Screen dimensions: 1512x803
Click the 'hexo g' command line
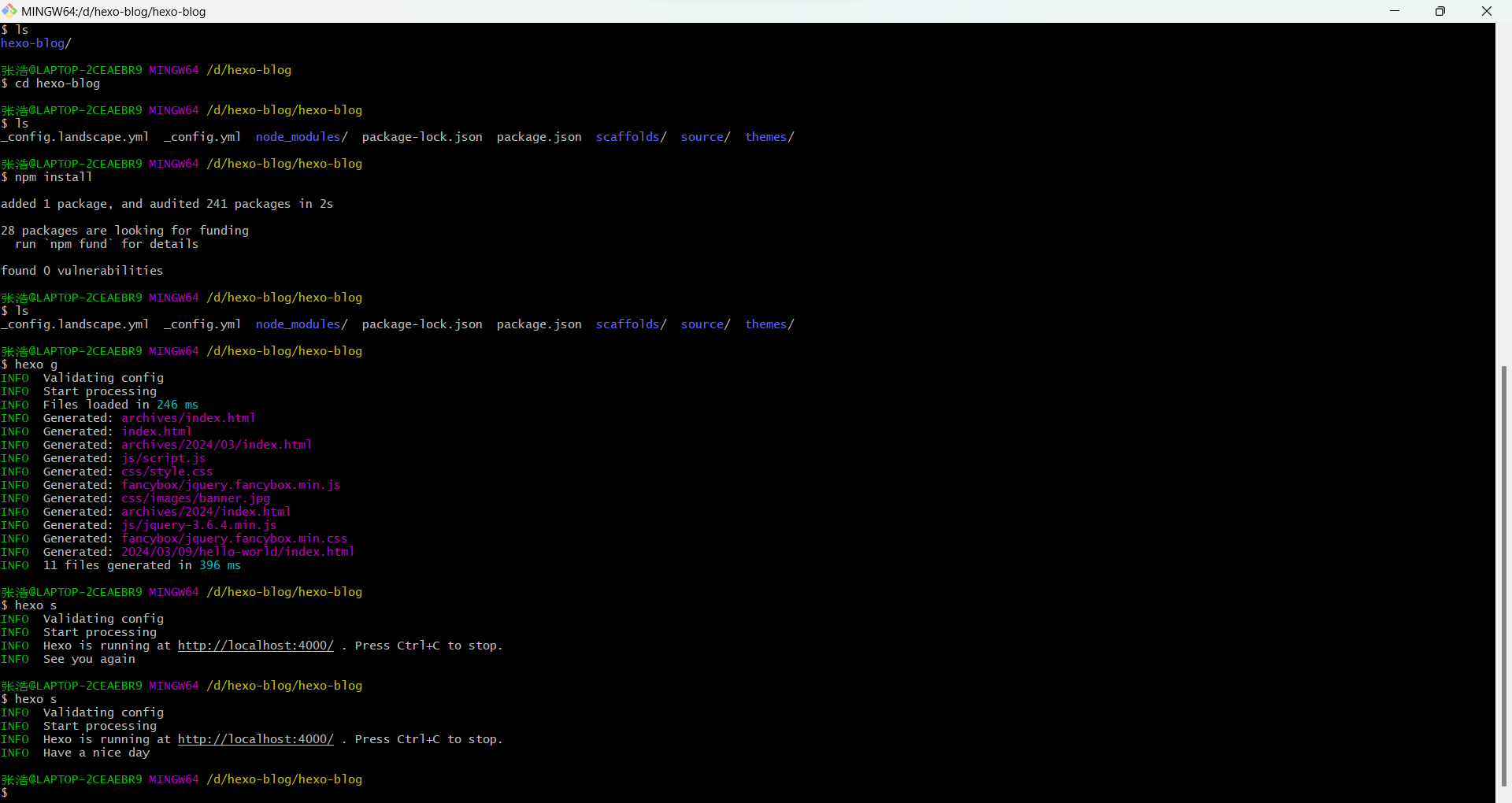click(x=30, y=364)
